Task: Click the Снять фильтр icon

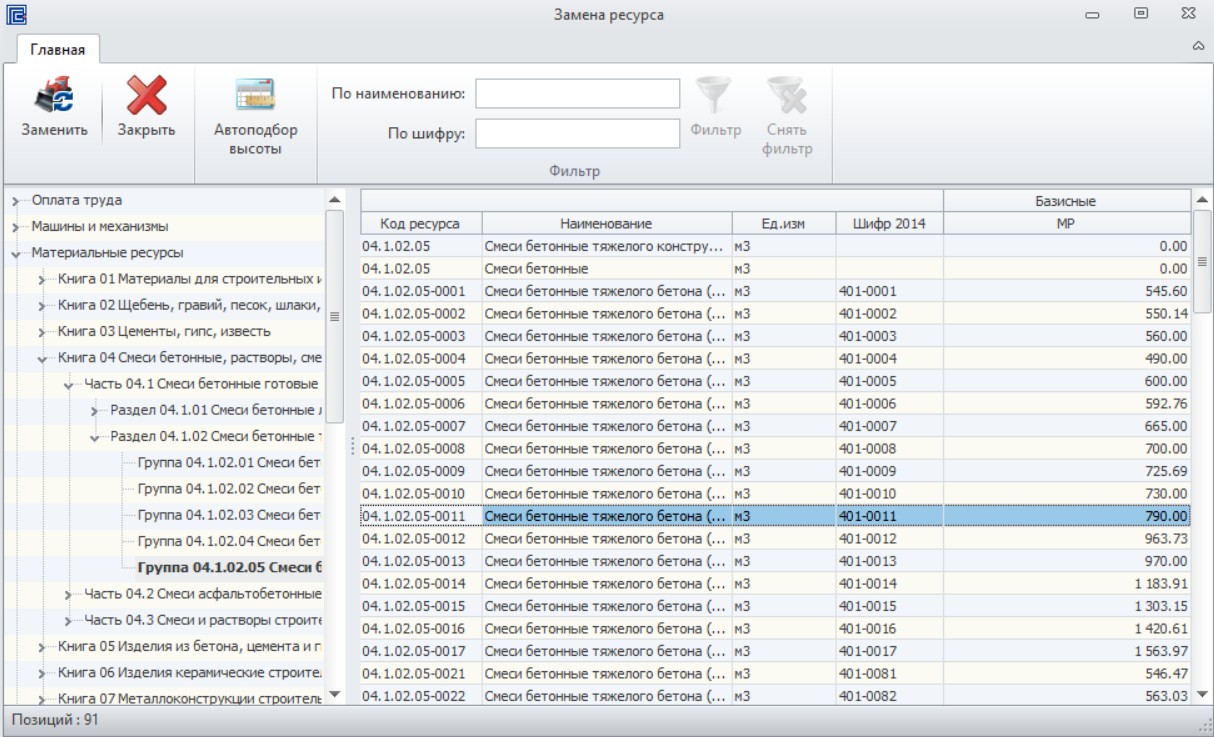Action: pyautogui.click(x=787, y=96)
